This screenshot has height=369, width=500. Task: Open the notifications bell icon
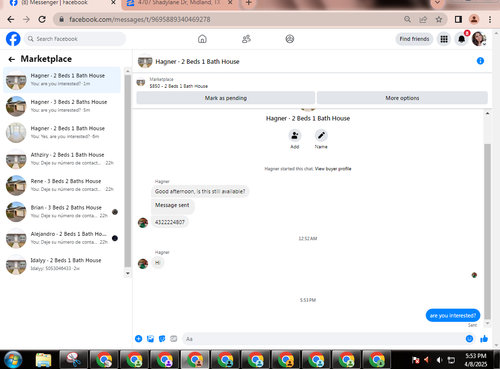click(461, 39)
